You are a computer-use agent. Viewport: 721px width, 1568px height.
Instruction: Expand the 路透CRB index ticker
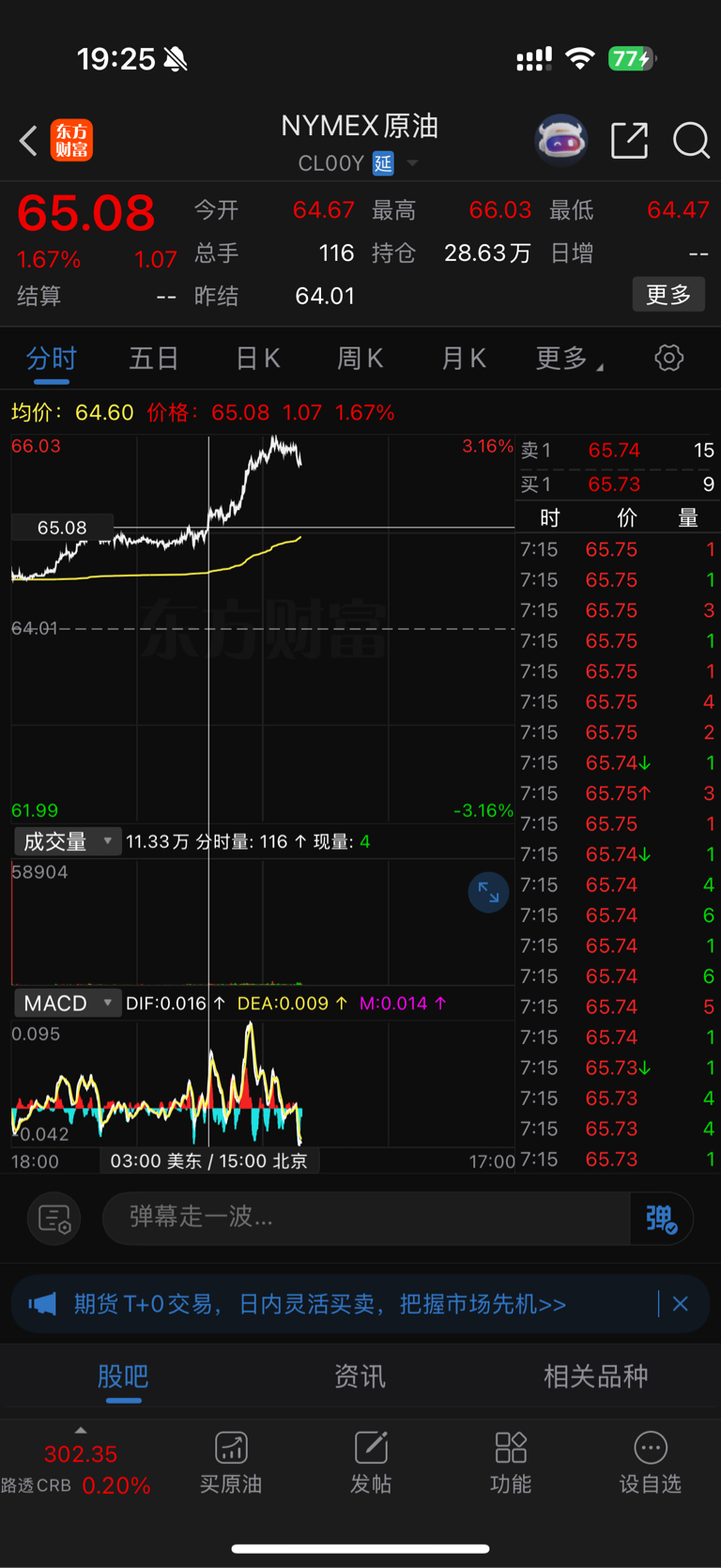click(x=81, y=1430)
